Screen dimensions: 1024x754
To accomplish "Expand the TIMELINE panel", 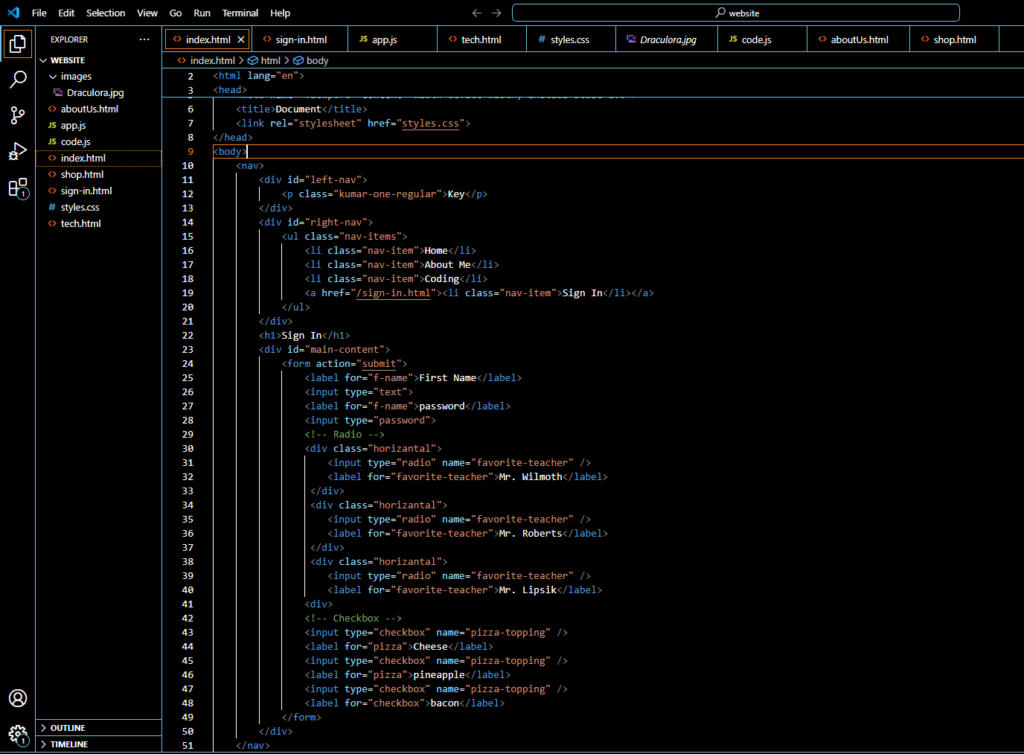I will [x=69, y=744].
